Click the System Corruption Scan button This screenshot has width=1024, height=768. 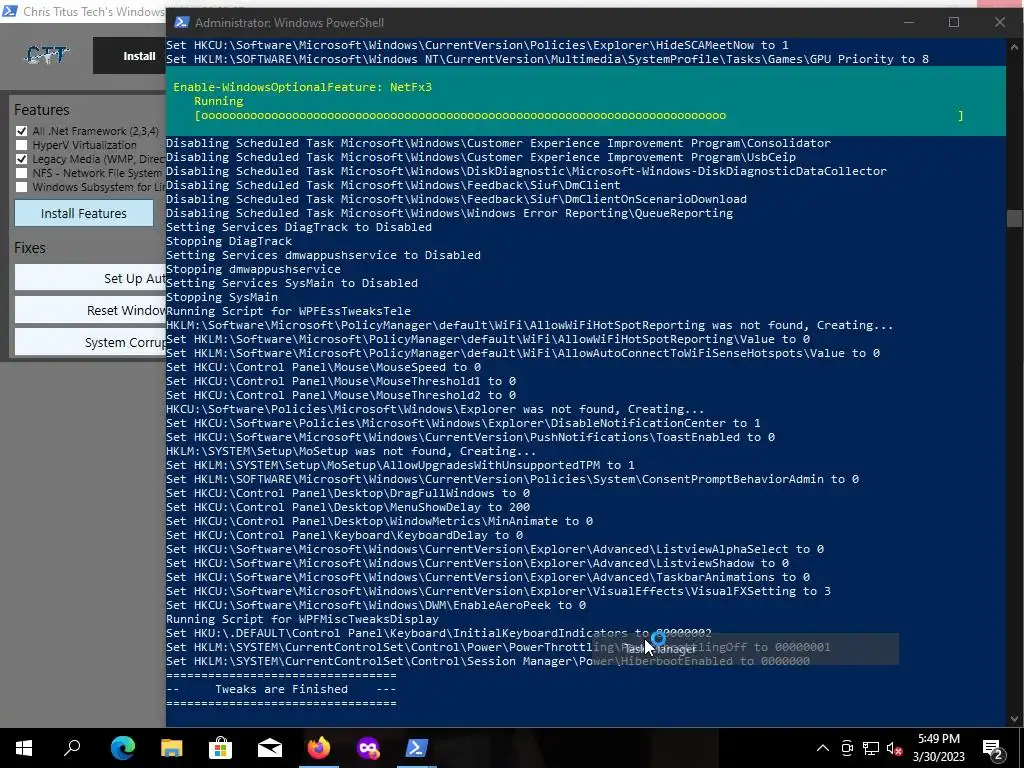[90, 342]
